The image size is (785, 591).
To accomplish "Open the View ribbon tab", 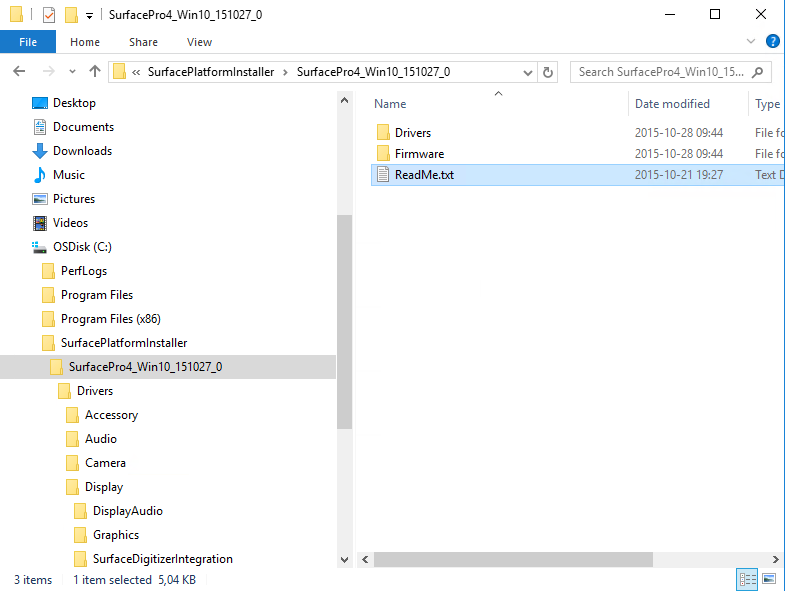I will (199, 42).
